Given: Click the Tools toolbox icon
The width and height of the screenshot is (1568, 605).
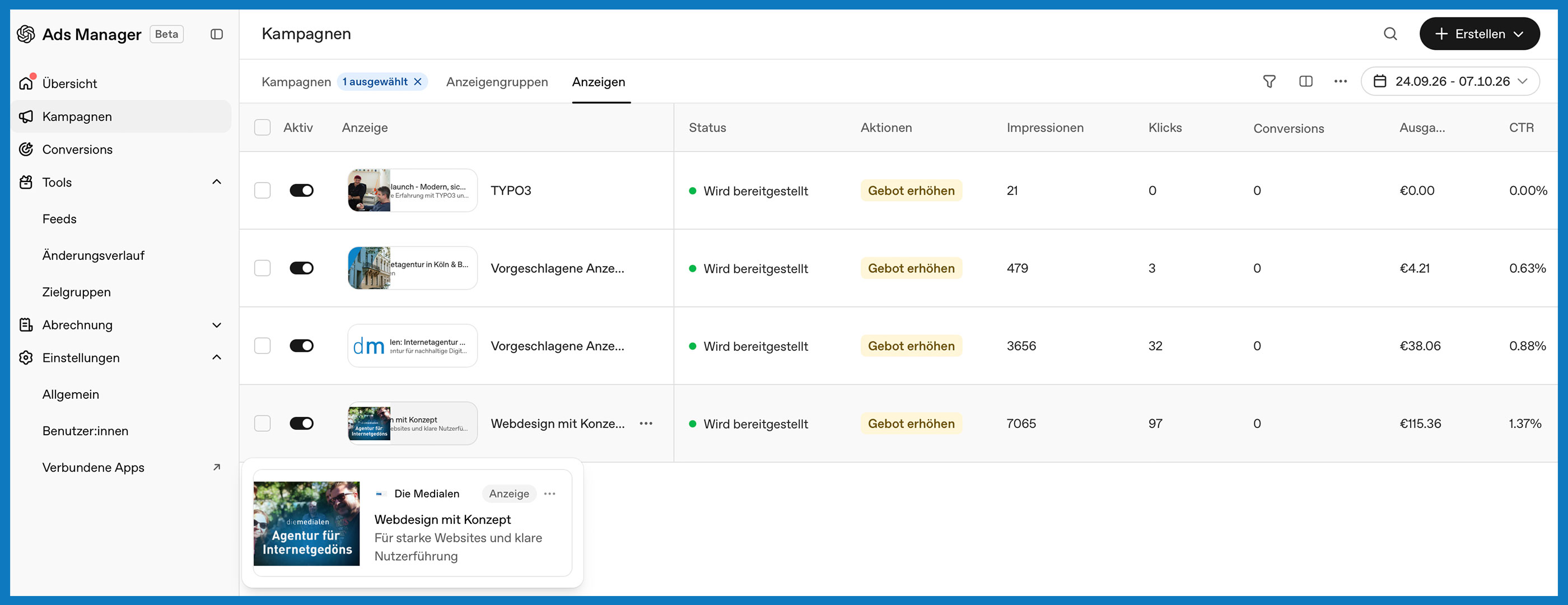Looking at the screenshot, I should tap(26, 182).
